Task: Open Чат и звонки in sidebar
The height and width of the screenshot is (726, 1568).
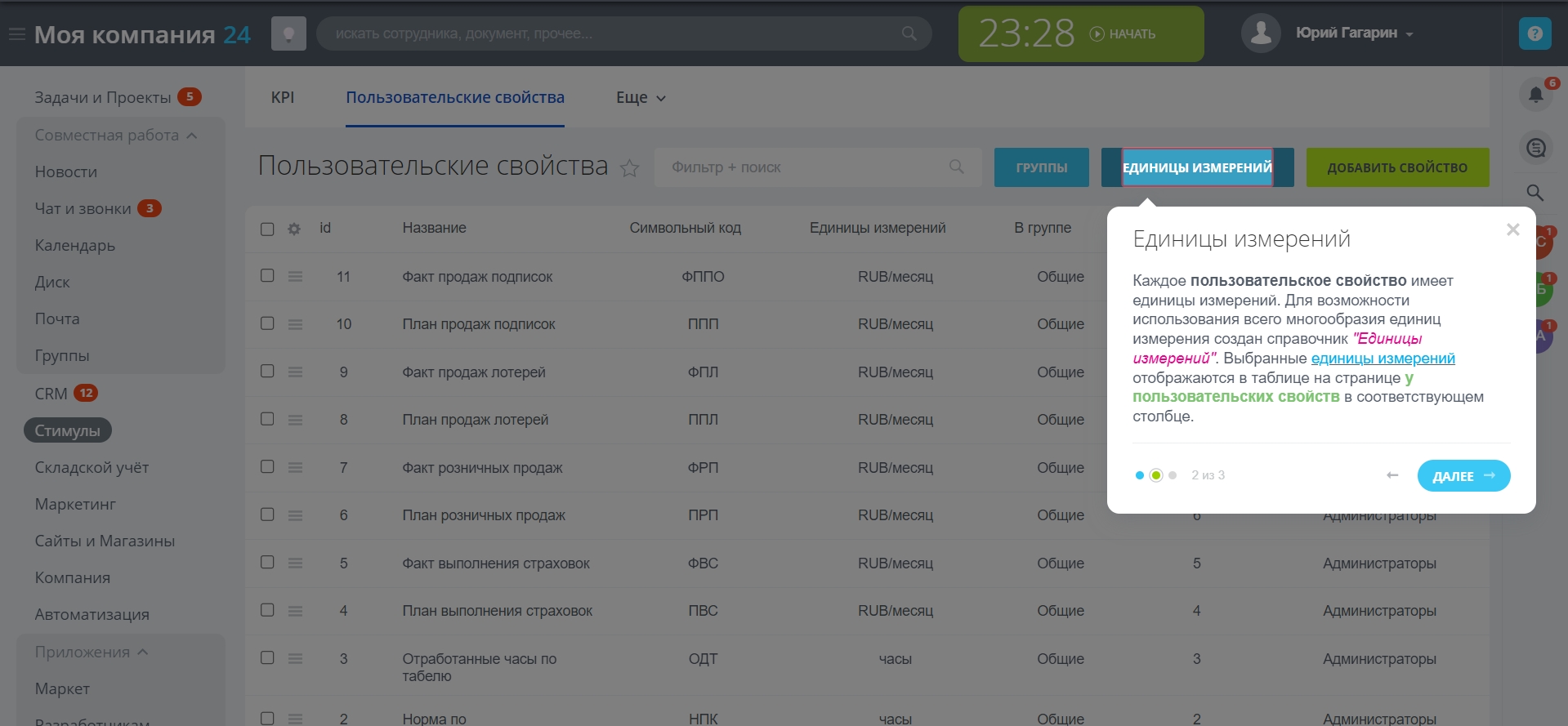Action: pos(83,208)
